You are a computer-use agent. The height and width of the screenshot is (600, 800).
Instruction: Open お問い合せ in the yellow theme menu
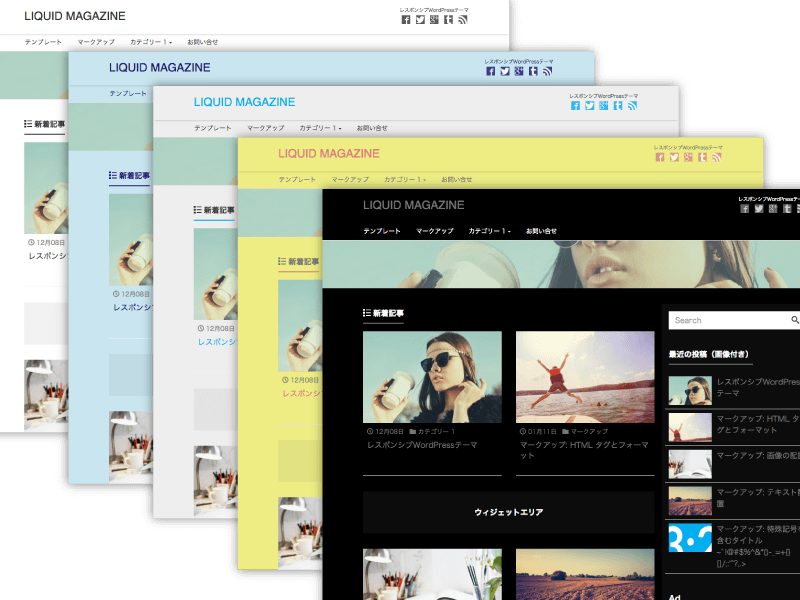click(456, 180)
